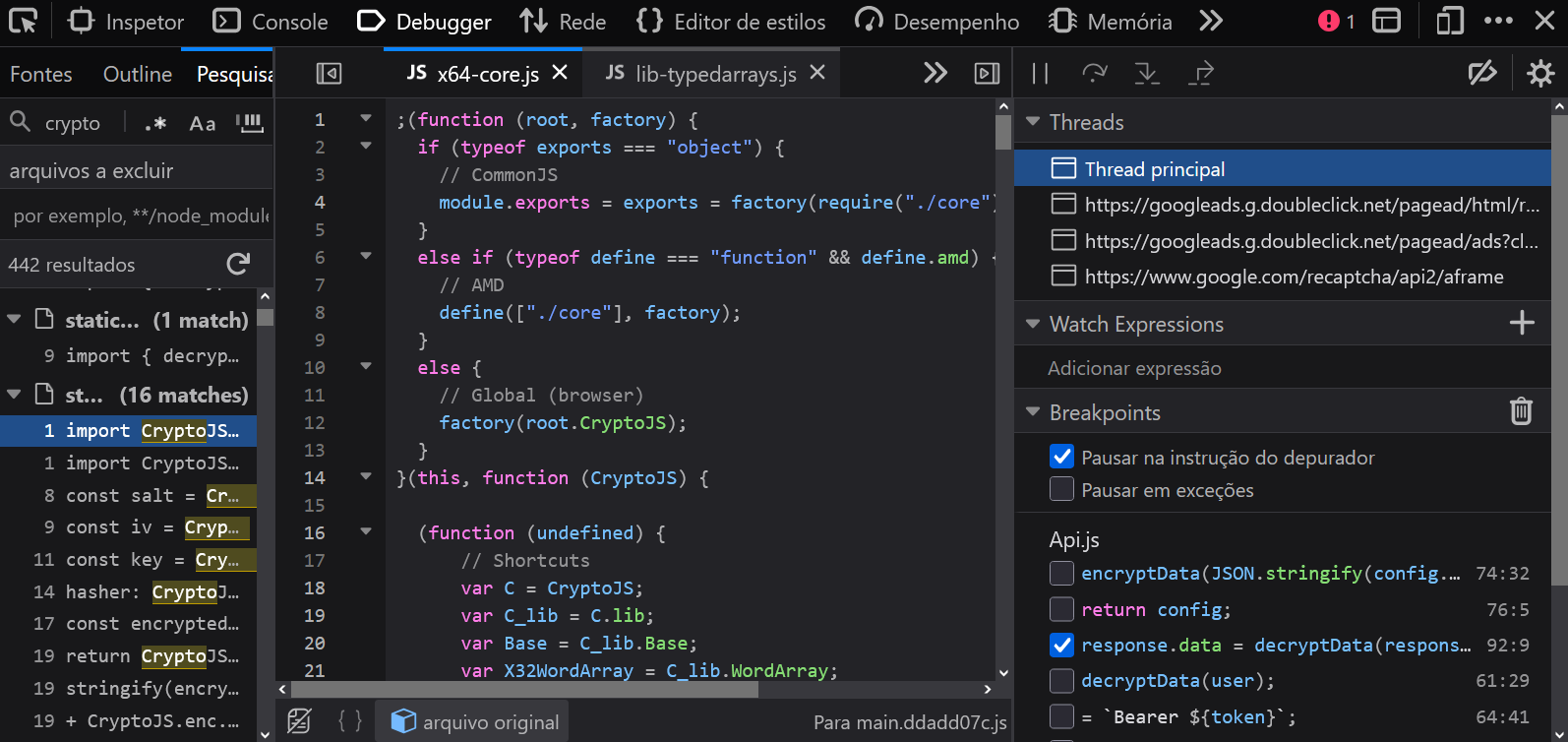Show more devtools tabs chevron
The image size is (1568, 742).
(x=1211, y=21)
